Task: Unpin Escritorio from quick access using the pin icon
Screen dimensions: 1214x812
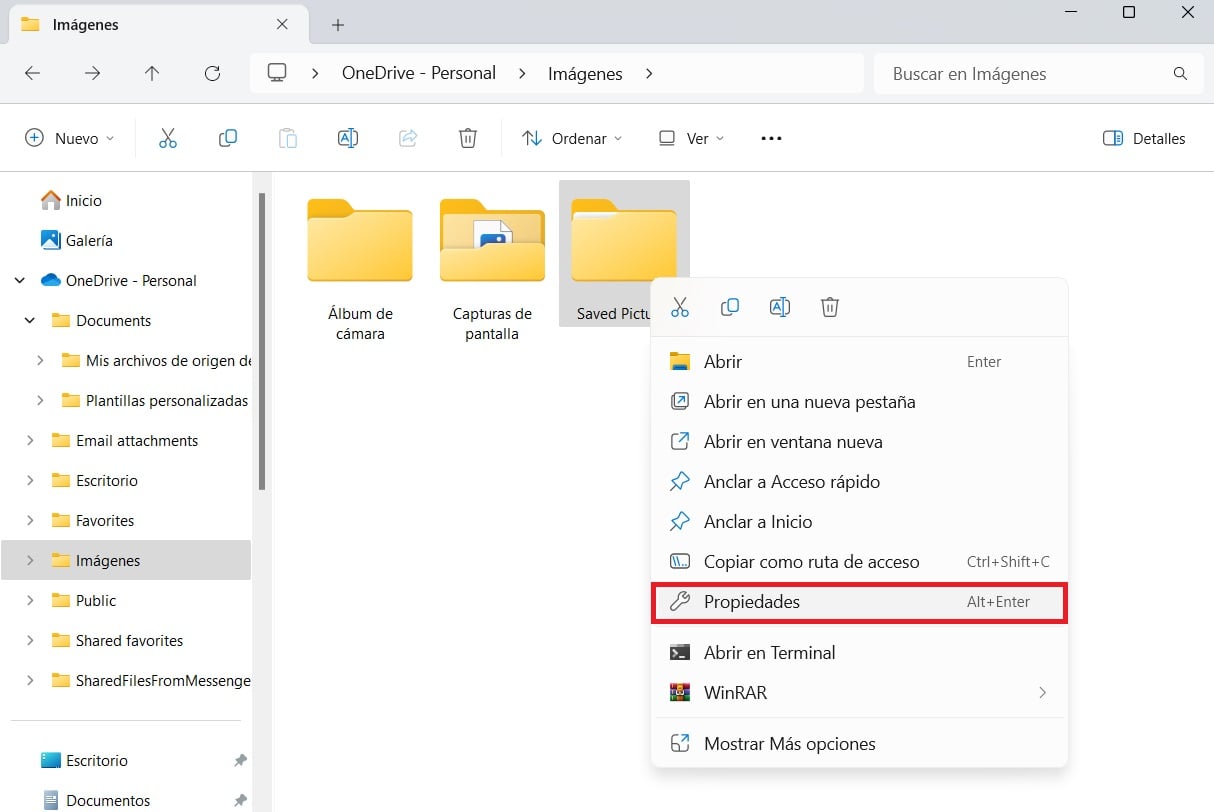Action: (x=240, y=761)
